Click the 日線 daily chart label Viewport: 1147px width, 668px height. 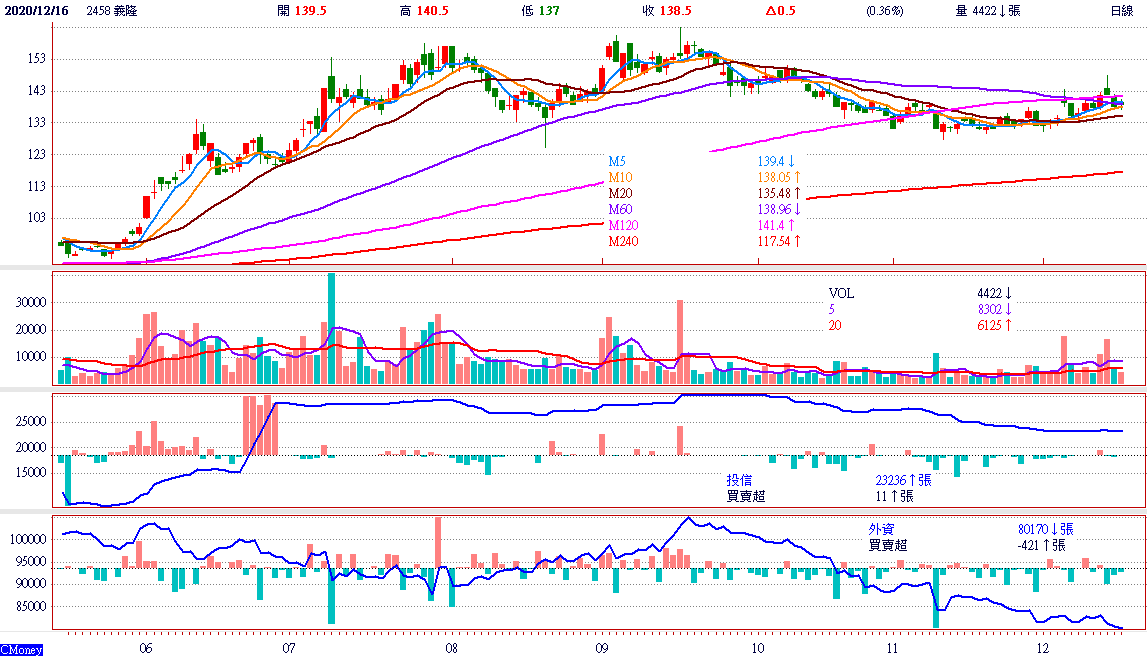1121,11
